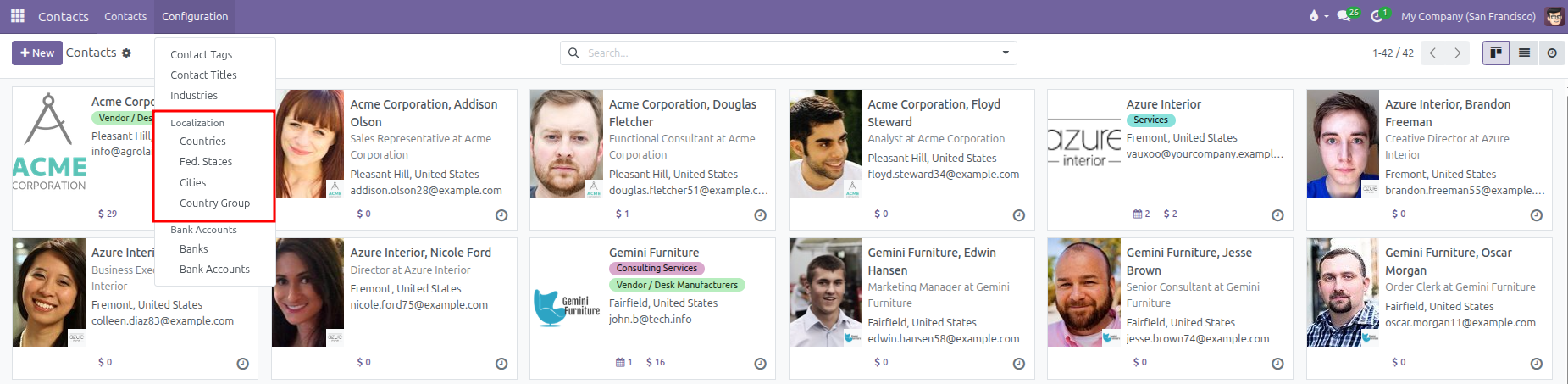Open the Configuration menu
Image resolution: width=1568 pixels, height=384 pixels.
click(195, 16)
